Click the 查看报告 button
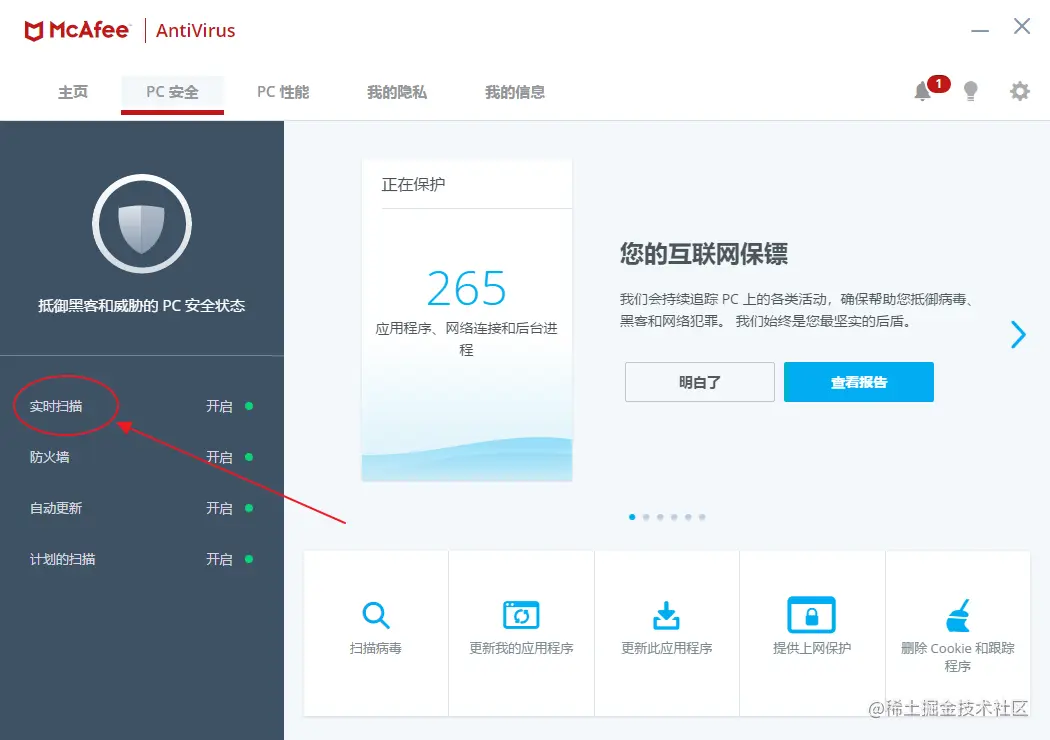The width and height of the screenshot is (1050, 740). click(858, 382)
